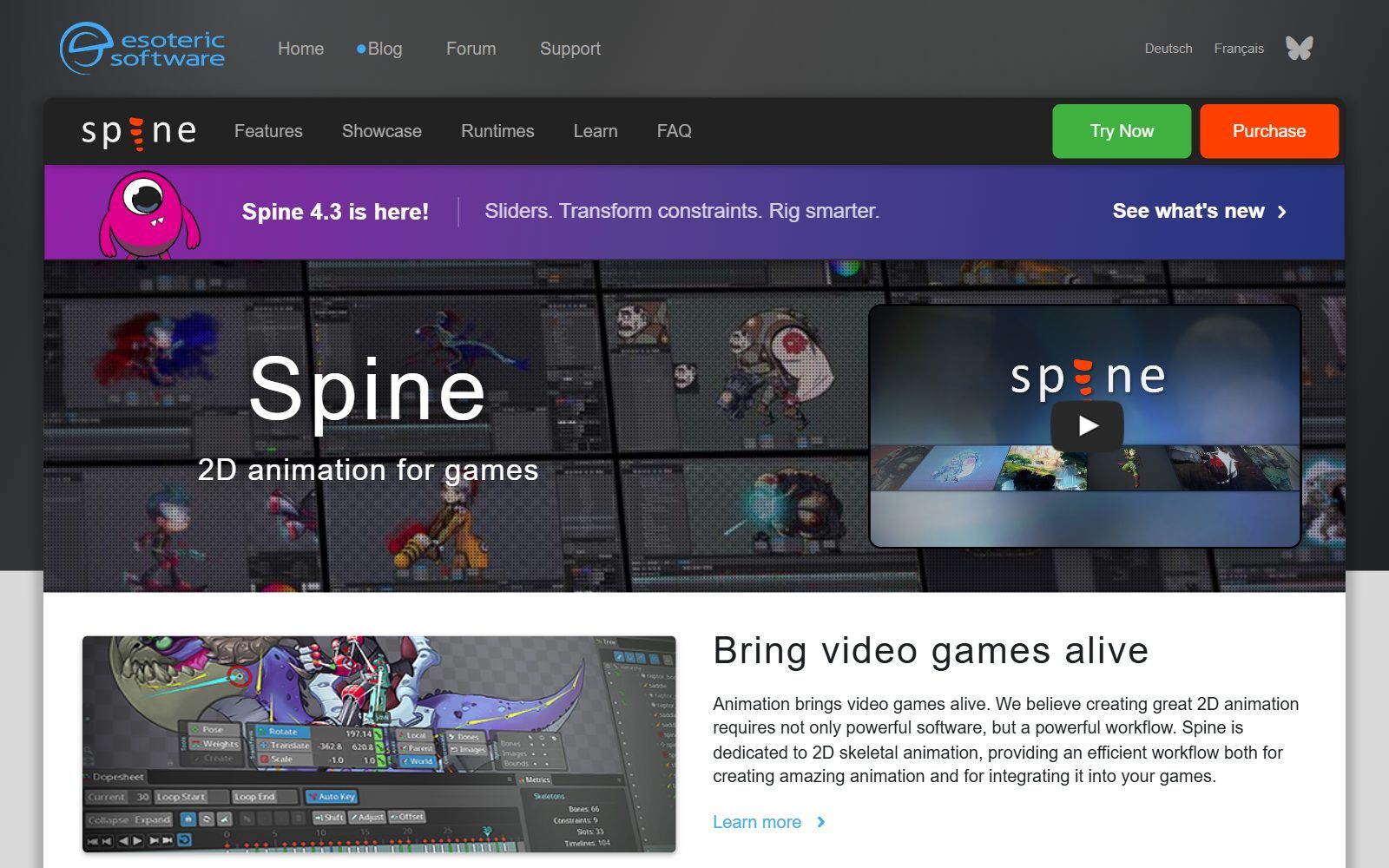Open the Showcase tab
The image size is (1389, 868).
(382, 131)
